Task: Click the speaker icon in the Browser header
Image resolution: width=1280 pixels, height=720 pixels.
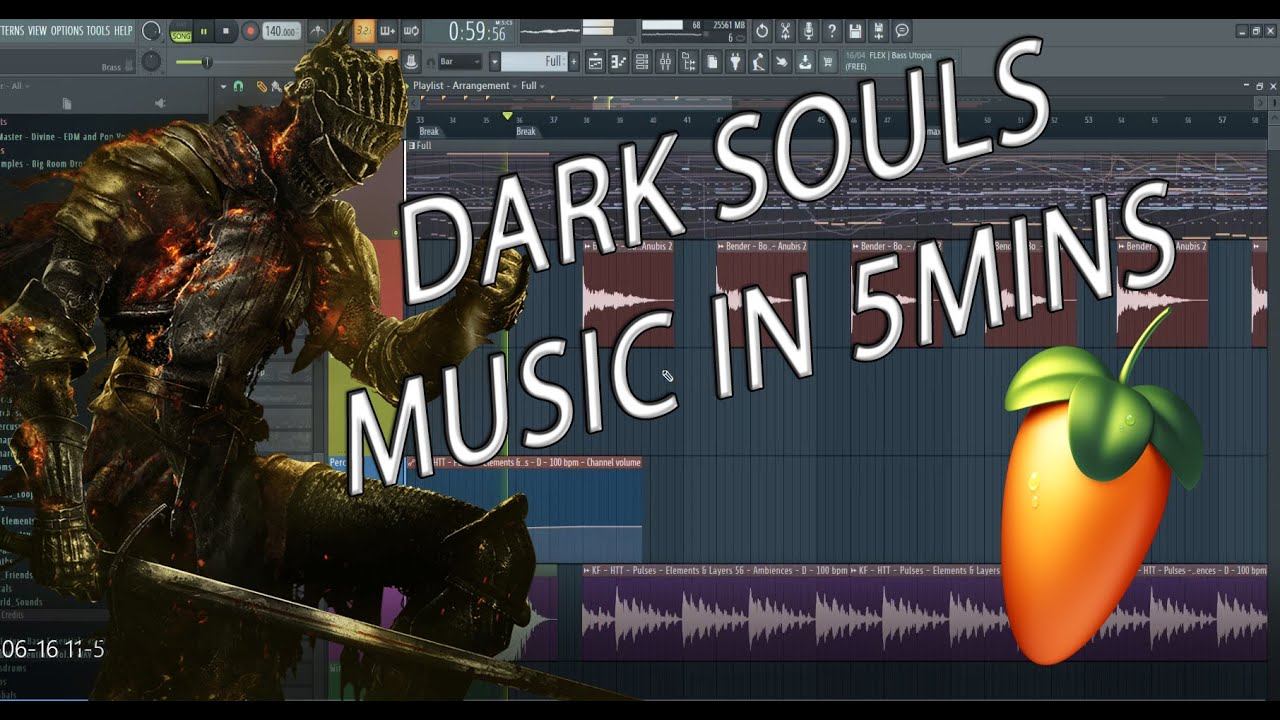Action: [x=160, y=103]
